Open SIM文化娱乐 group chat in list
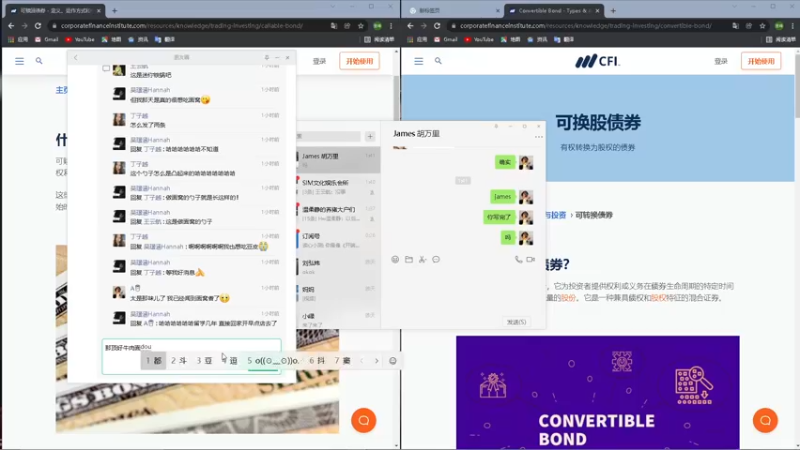The height and width of the screenshot is (450, 800). pyautogui.click(x=338, y=187)
